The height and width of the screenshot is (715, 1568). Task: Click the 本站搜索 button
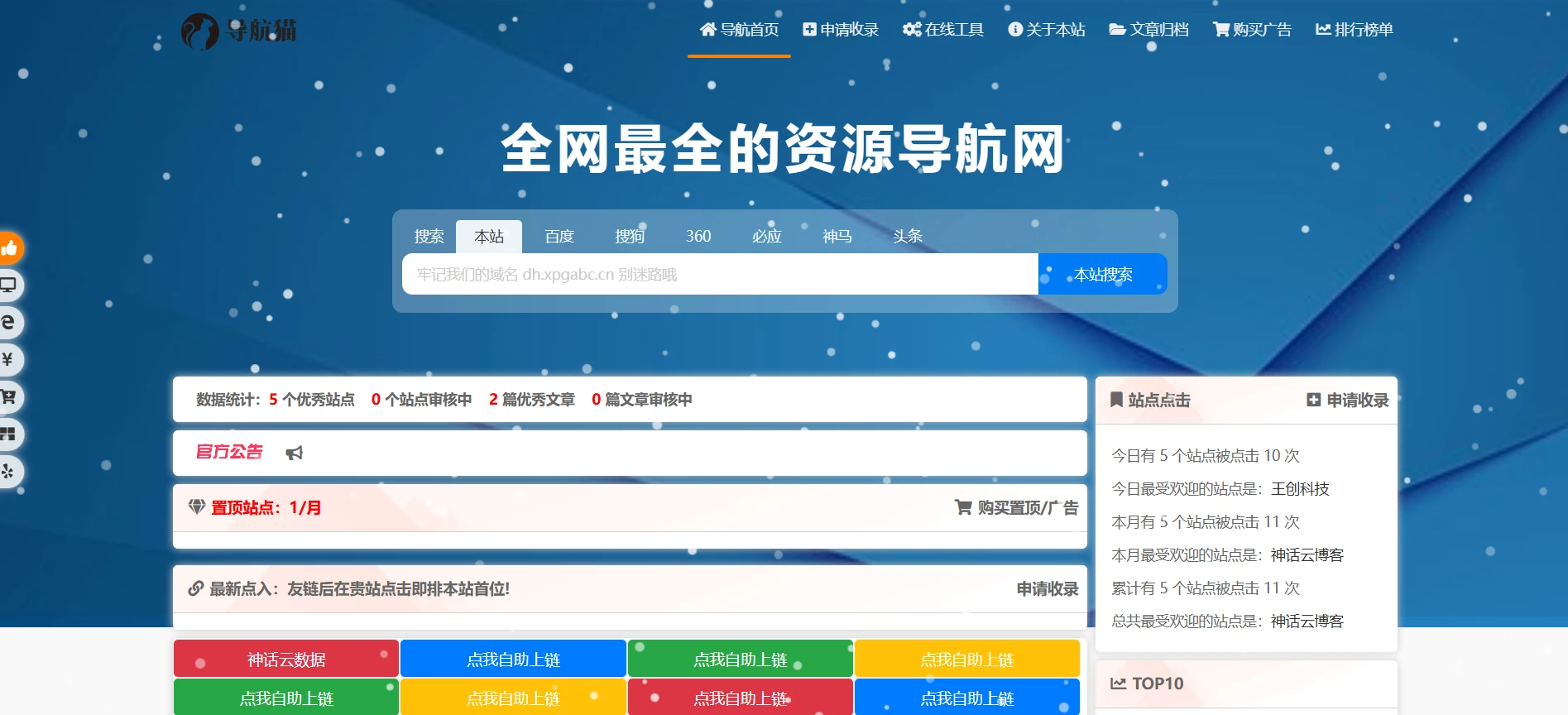[x=1103, y=274]
